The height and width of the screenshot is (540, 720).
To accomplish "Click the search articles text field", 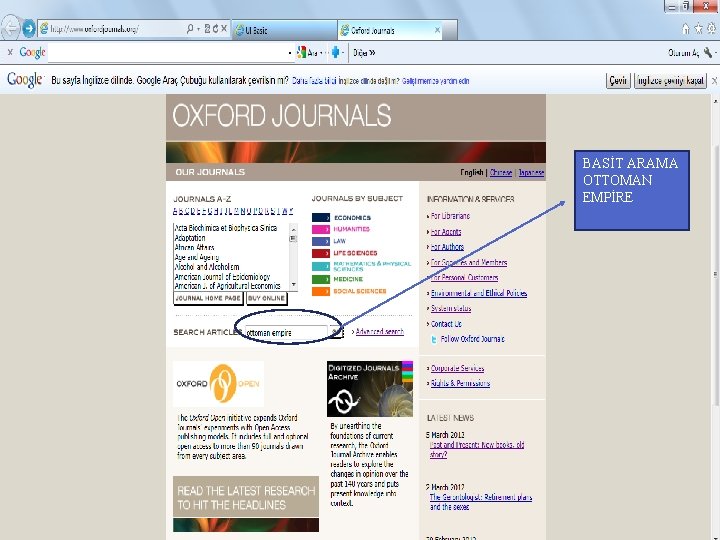I will (x=286, y=332).
